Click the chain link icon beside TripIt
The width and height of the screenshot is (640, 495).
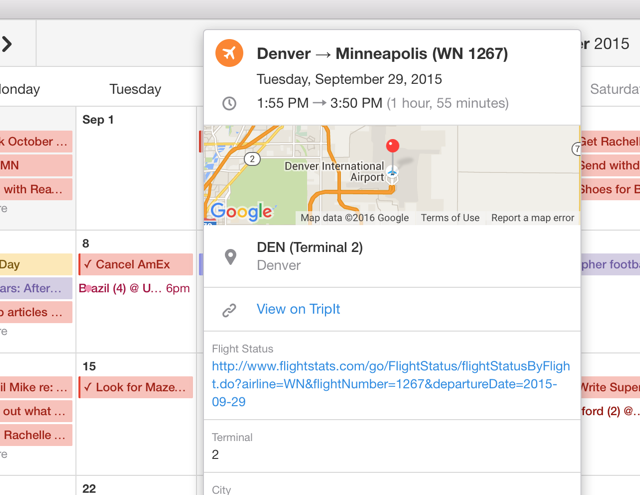[230, 310]
